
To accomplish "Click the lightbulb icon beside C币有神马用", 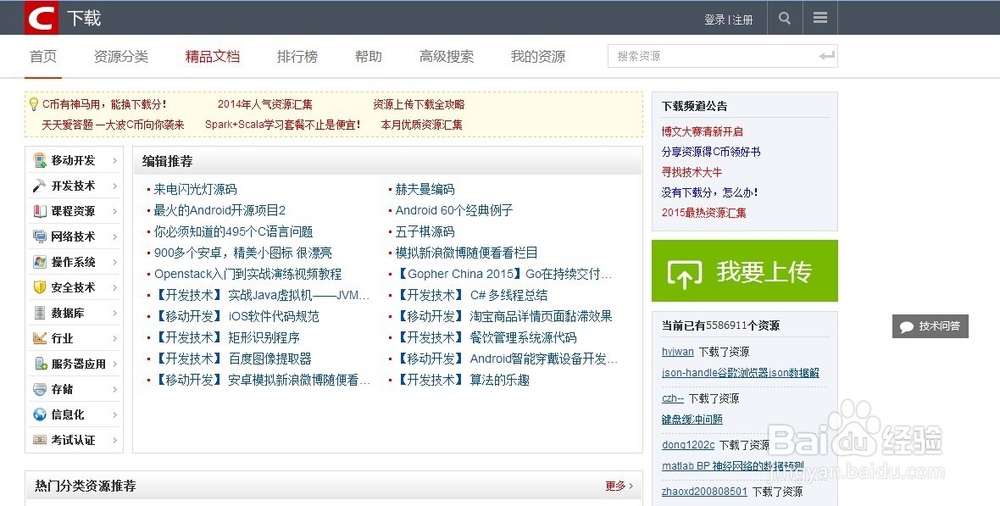I will 34,104.
